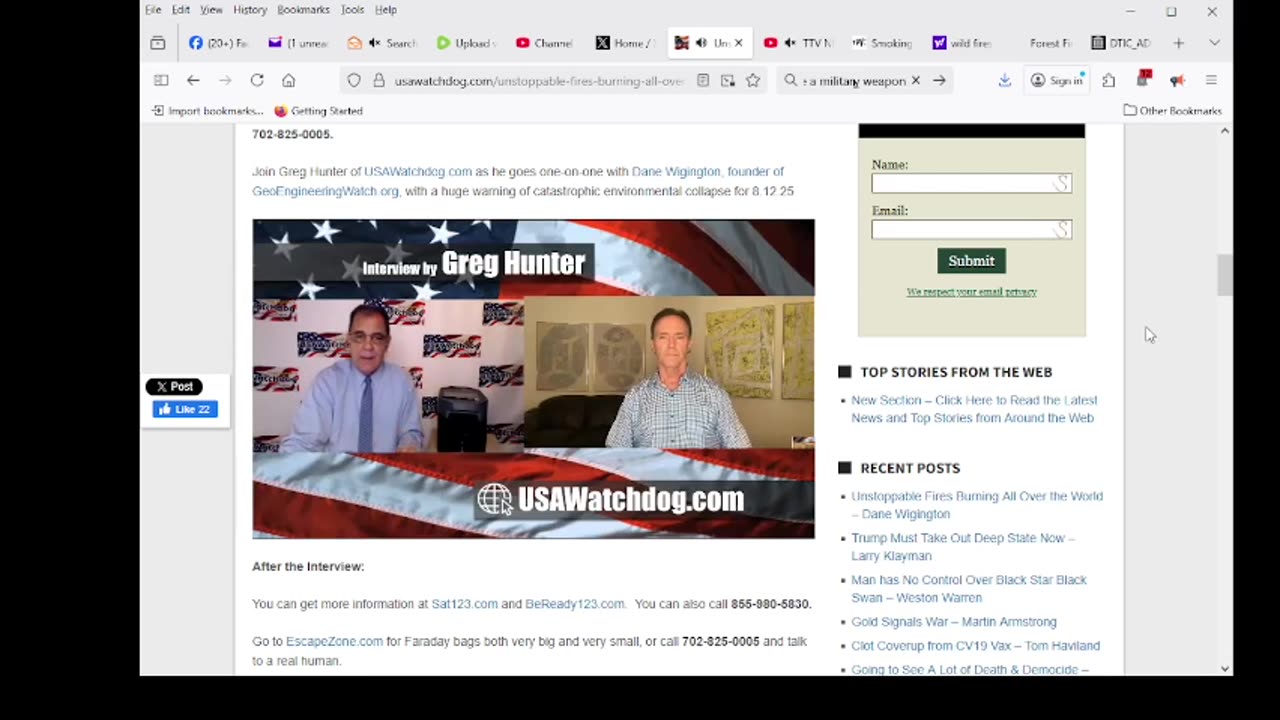
Task: Open the File menu
Action: click(x=153, y=10)
